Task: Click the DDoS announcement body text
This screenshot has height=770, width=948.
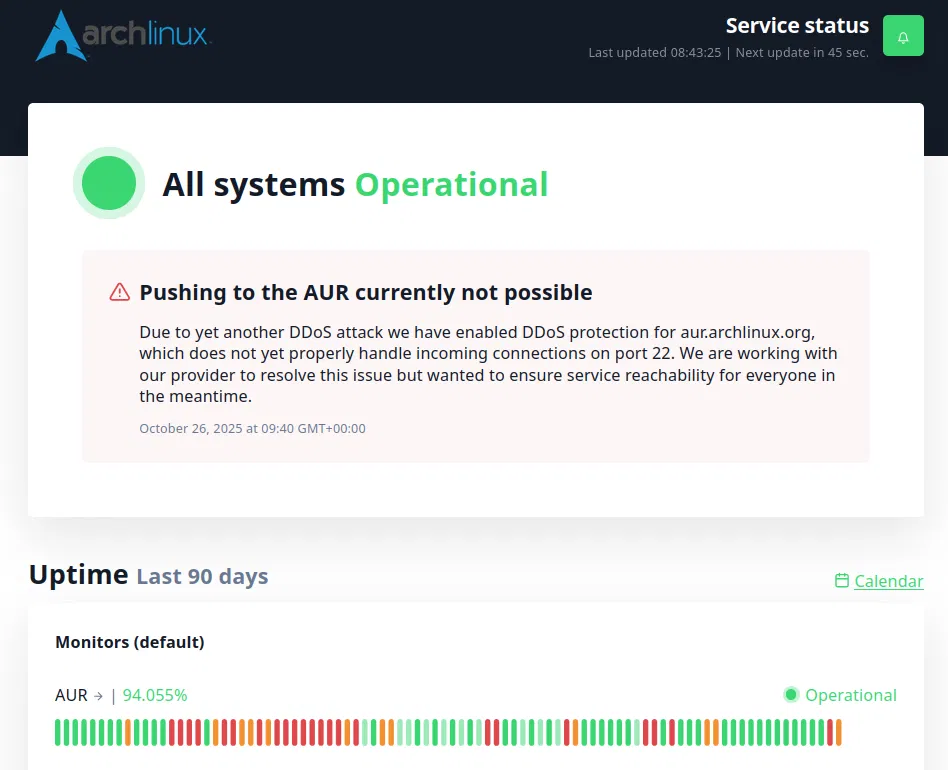Action: 489,364
